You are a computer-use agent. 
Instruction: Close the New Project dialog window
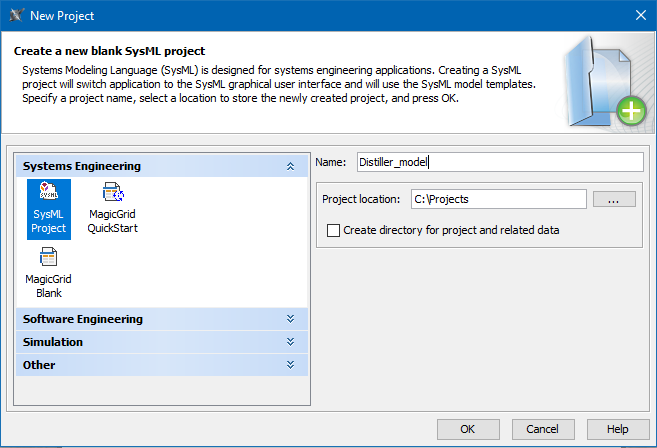640,15
